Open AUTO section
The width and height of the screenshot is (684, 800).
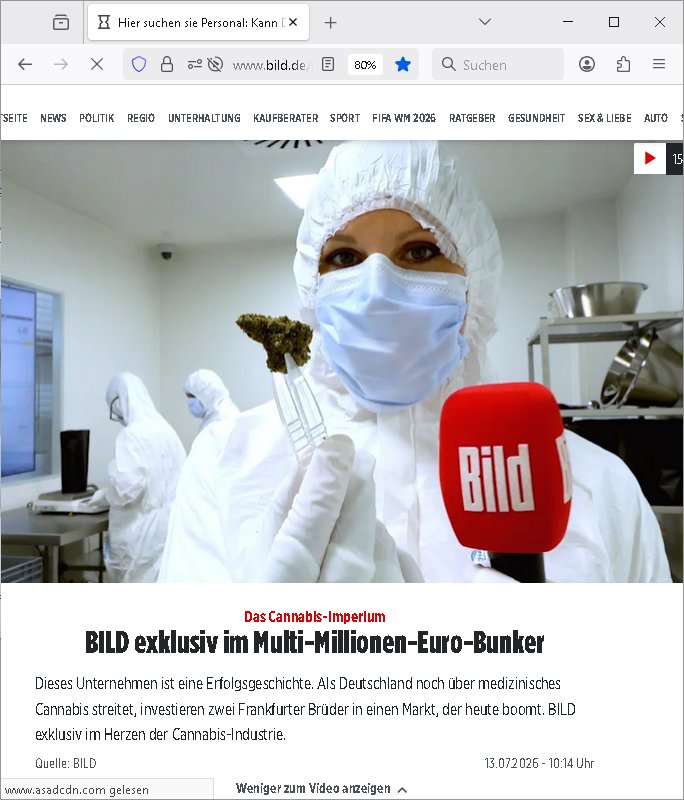point(655,118)
